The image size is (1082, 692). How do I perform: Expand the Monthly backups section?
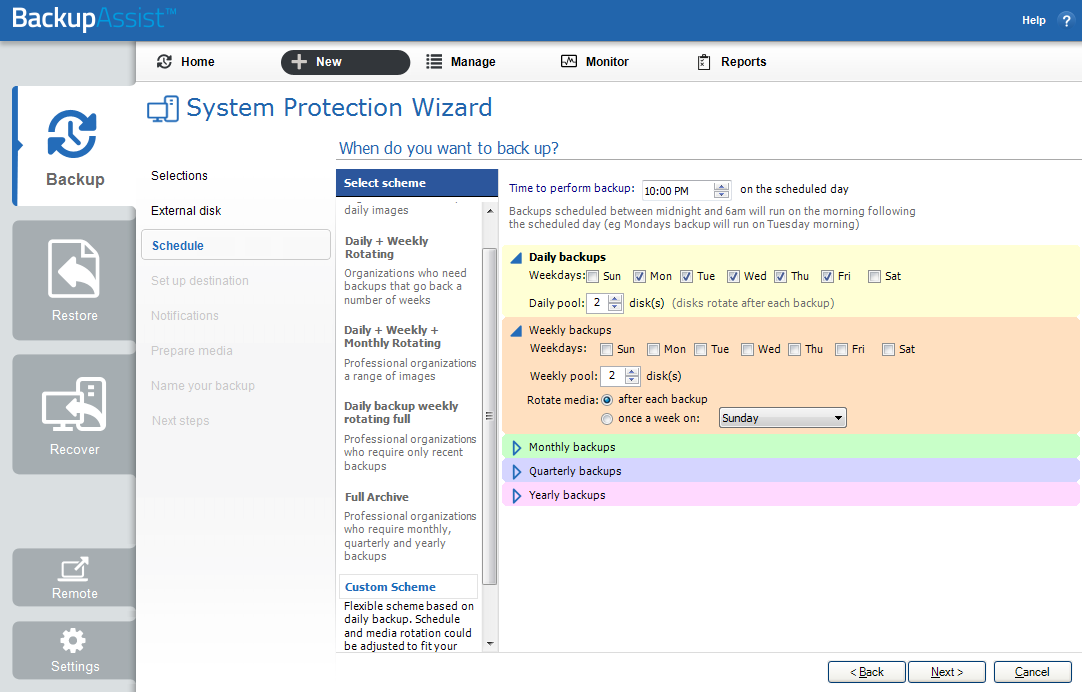pyautogui.click(x=516, y=448)
